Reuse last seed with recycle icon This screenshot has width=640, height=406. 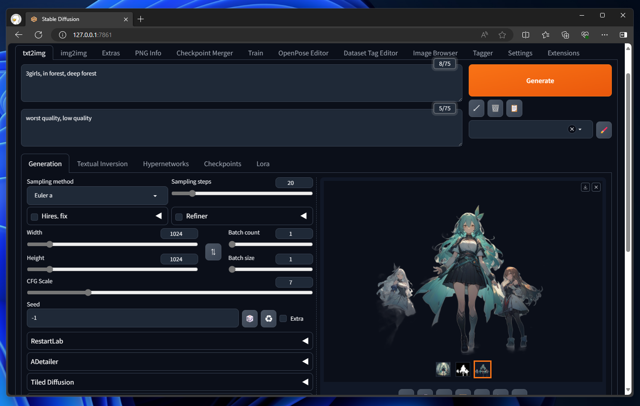point(269,319)
